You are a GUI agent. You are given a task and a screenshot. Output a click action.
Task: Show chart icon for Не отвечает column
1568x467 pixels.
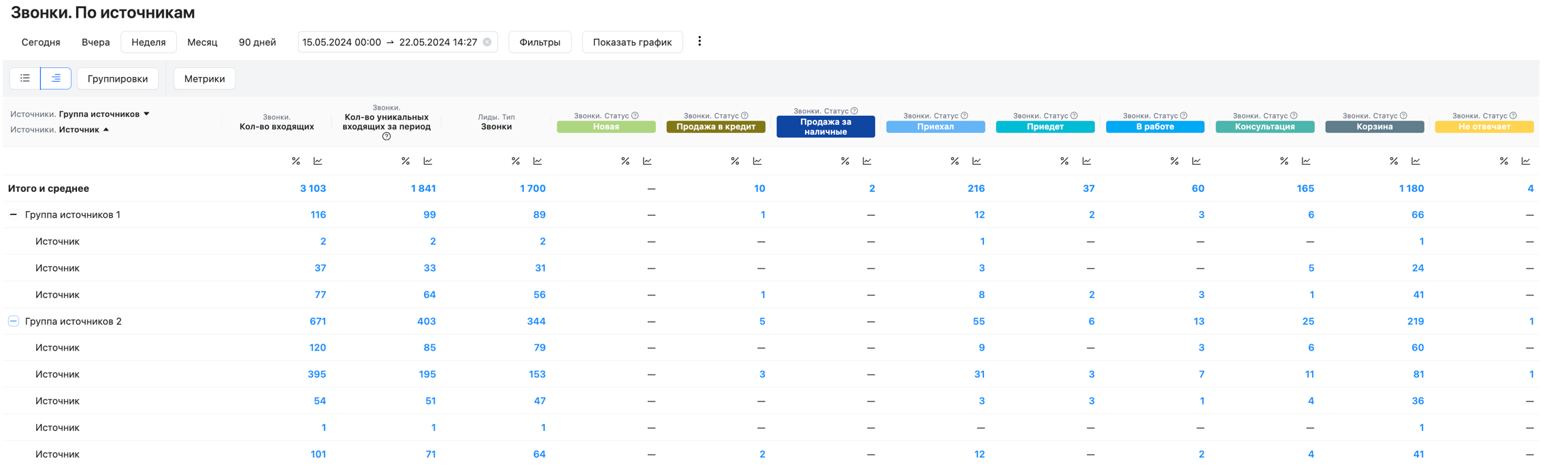click(1526, 161)
